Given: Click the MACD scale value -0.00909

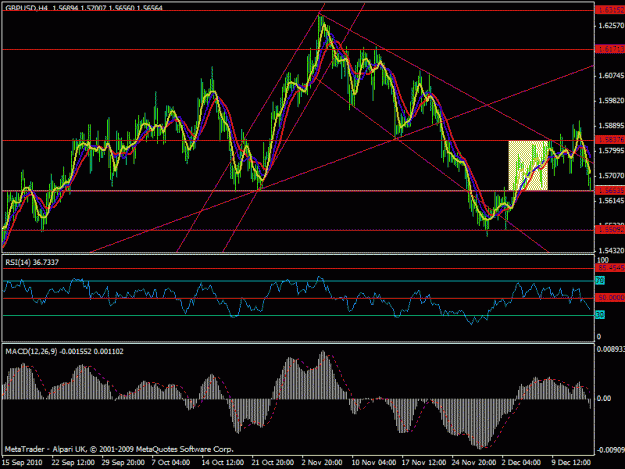Looking at the screenshot, I should [610, 451].
